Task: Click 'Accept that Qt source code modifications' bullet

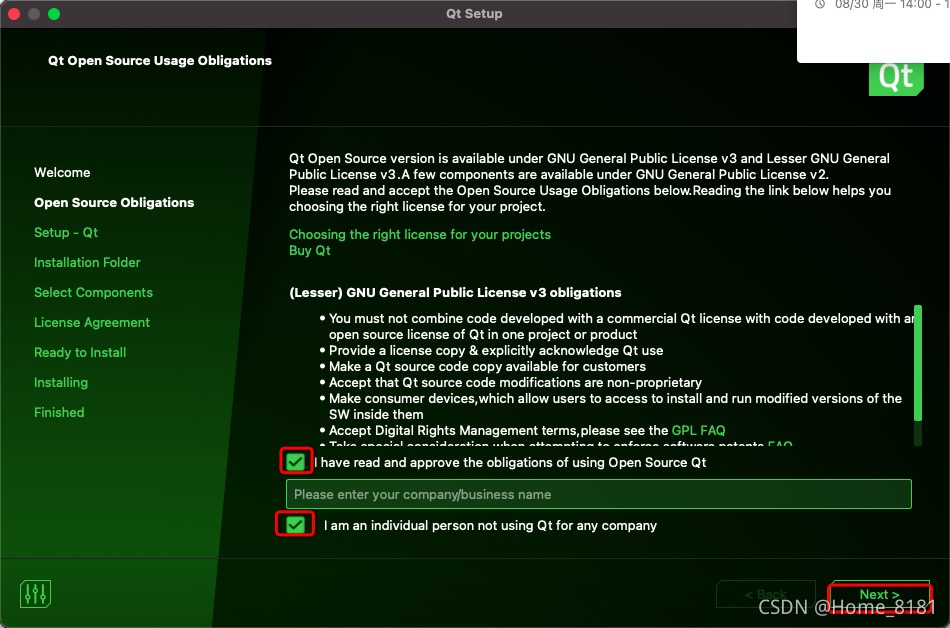Action: pos(515,383)
